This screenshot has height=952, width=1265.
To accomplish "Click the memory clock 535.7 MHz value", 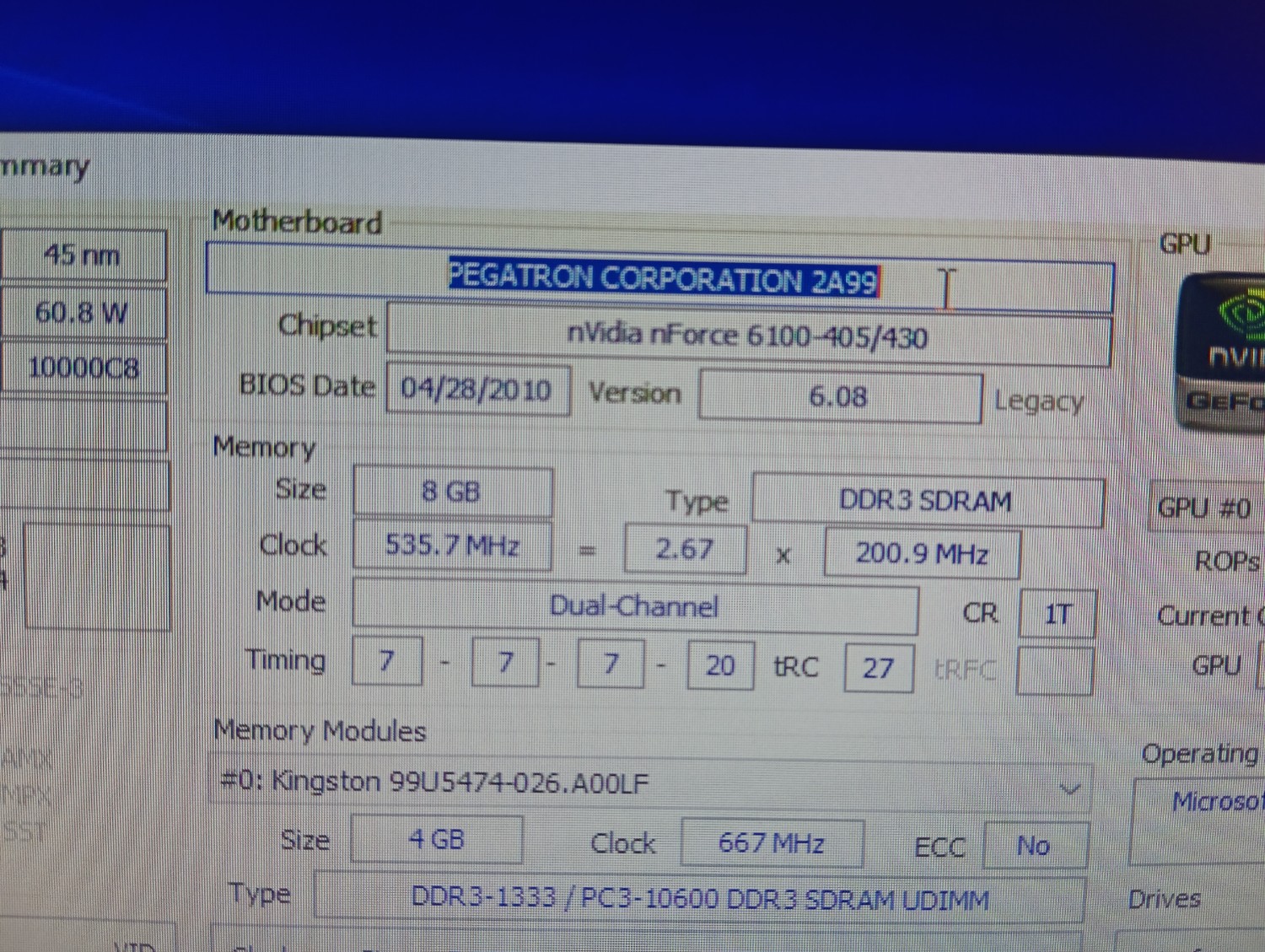I will pos(453,546).
